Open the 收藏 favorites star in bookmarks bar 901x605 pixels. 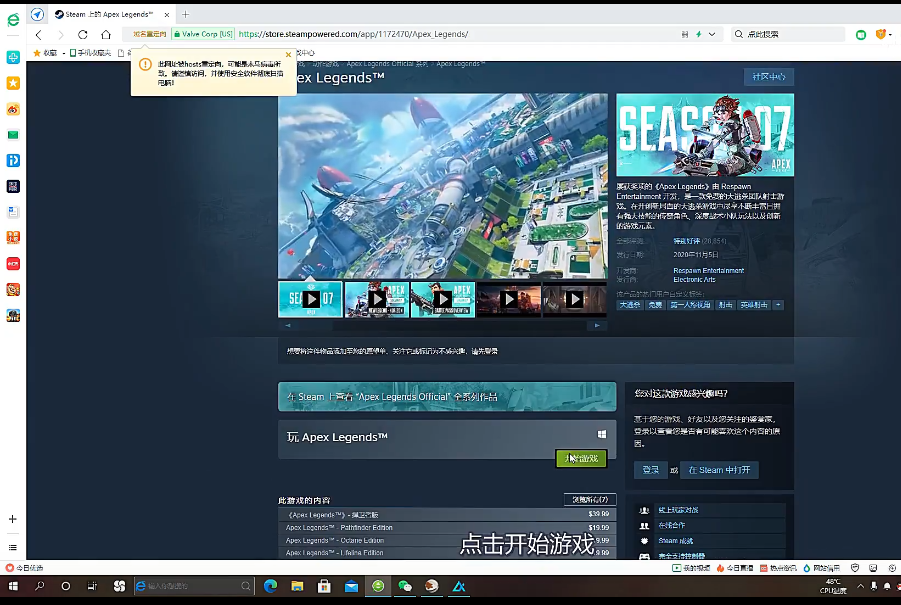45,53
